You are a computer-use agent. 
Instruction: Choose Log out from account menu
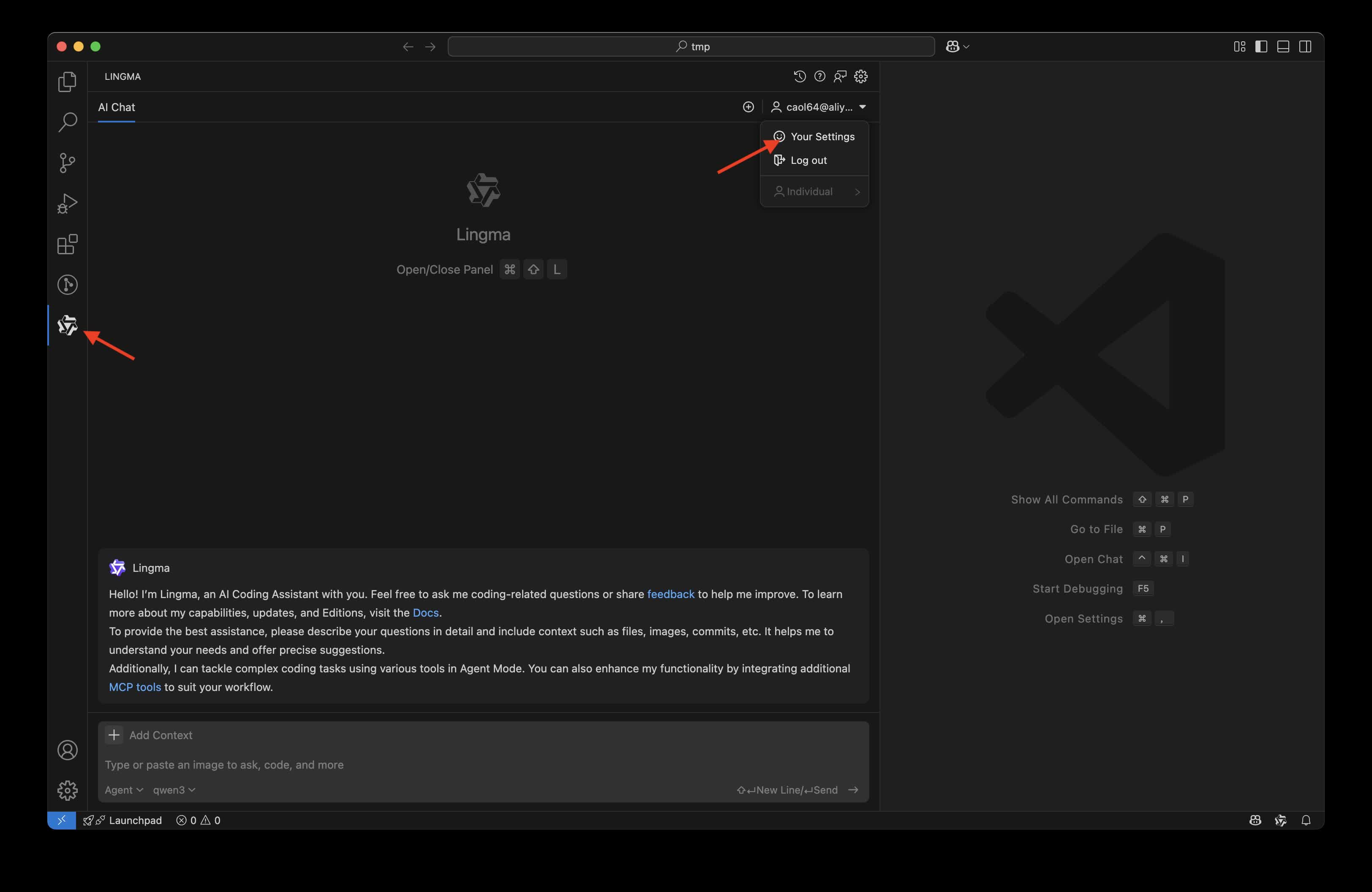[x=814, y=160]
